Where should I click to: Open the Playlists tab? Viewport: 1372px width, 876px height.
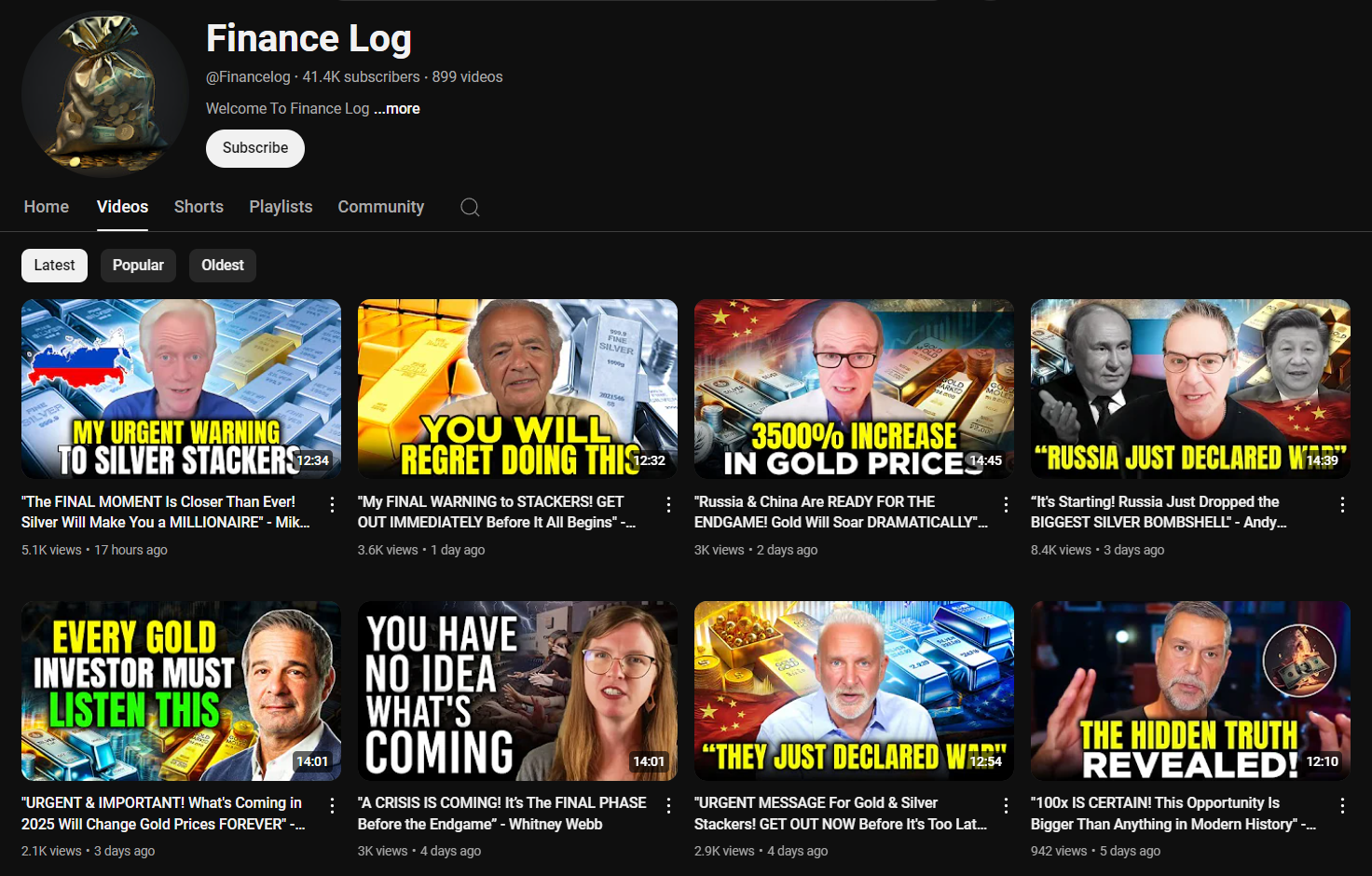coord(281,207)
